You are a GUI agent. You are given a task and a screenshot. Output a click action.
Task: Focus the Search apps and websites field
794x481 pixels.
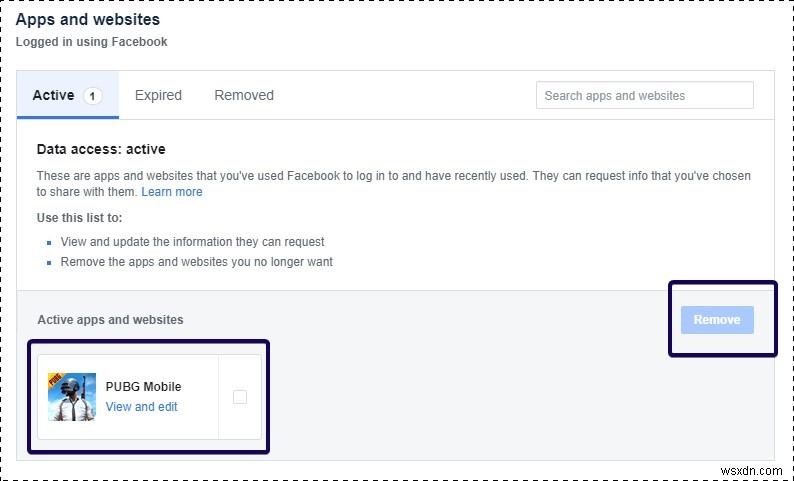click(x=645, y=96)
